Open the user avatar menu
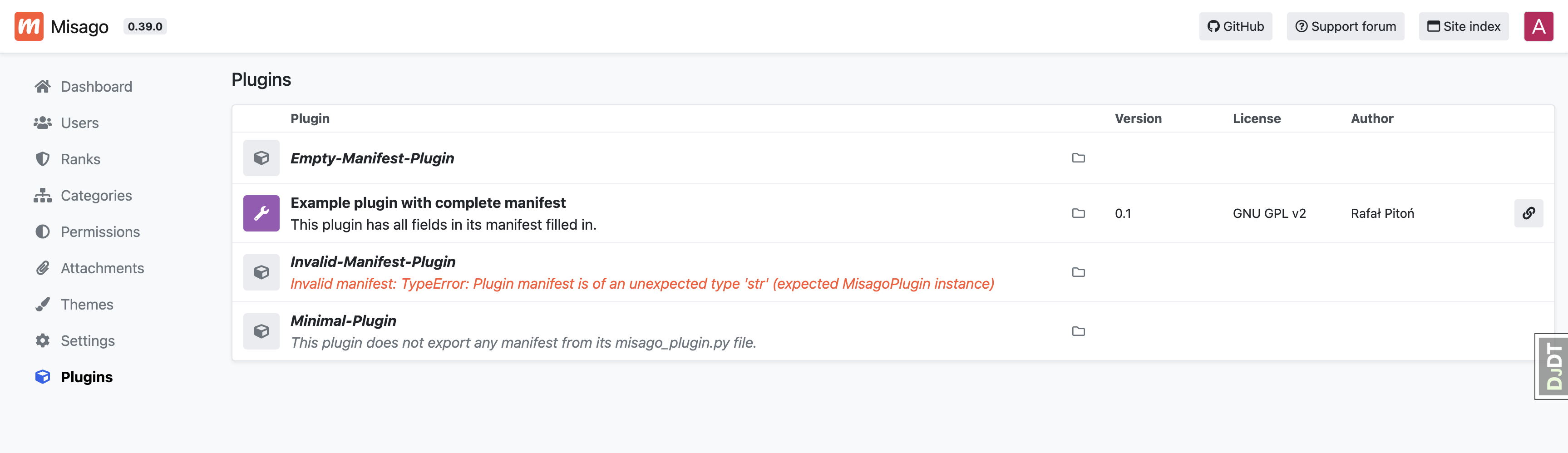The height and width of the screenshot is (453, 1568). tap(1538, 26)
